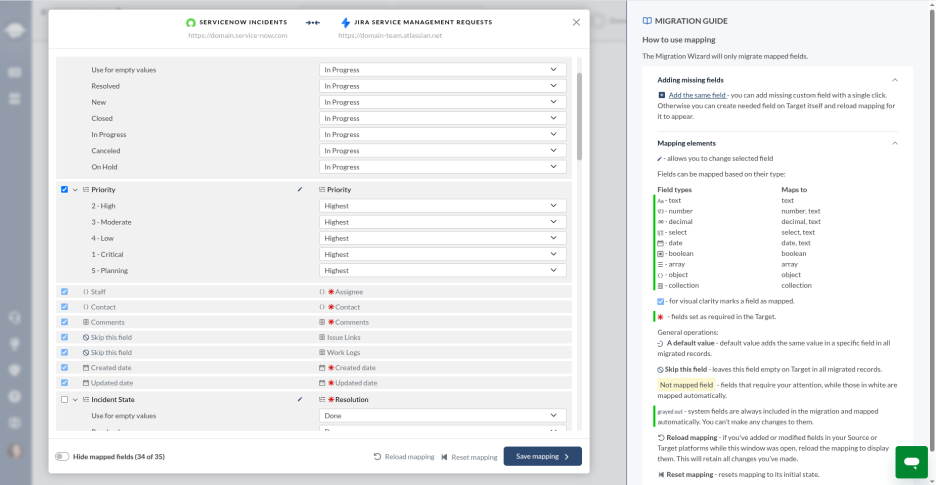
Task: Click the collection icon beside Work Logs
Action: pyautogui.click(x=322, y=352)
